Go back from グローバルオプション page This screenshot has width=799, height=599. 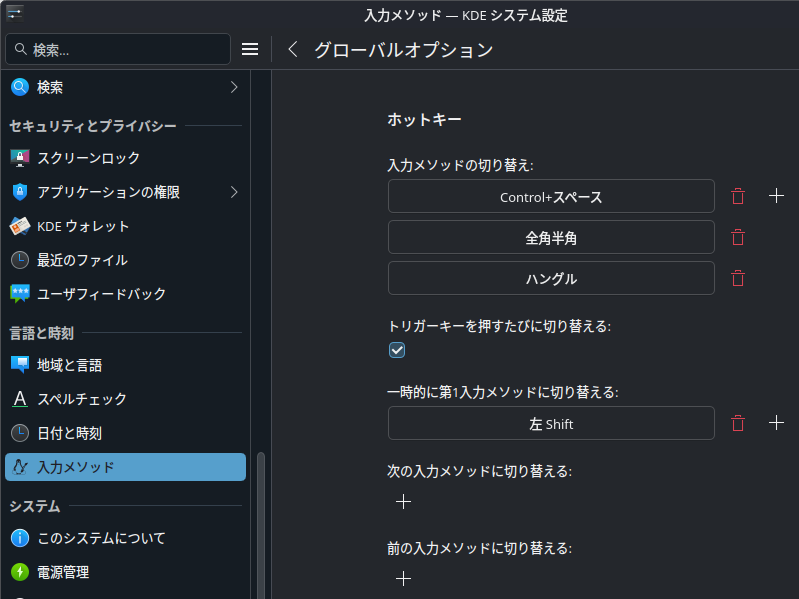293,49
